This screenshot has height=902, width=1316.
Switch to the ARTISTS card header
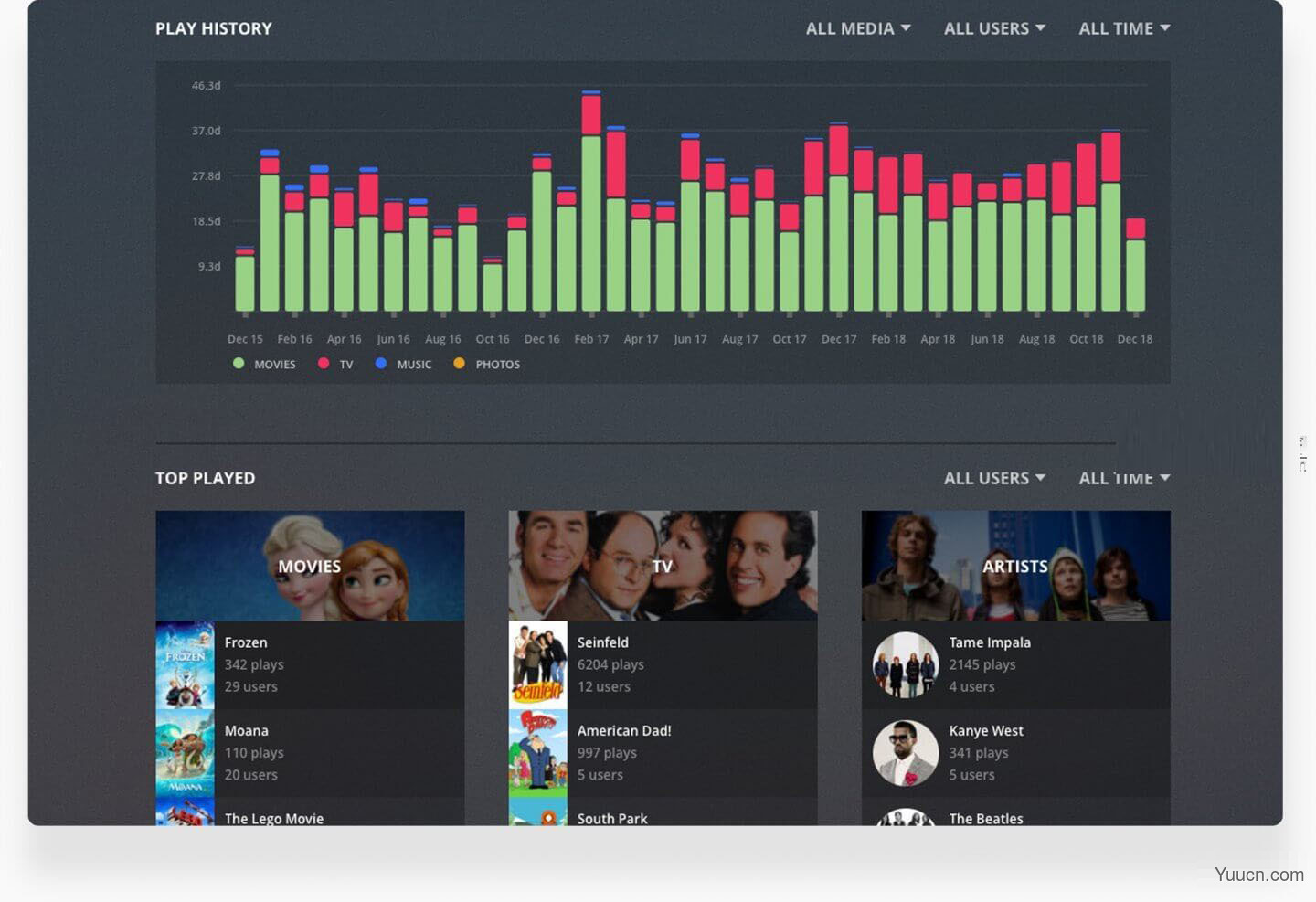click(x=1015, y=566)
